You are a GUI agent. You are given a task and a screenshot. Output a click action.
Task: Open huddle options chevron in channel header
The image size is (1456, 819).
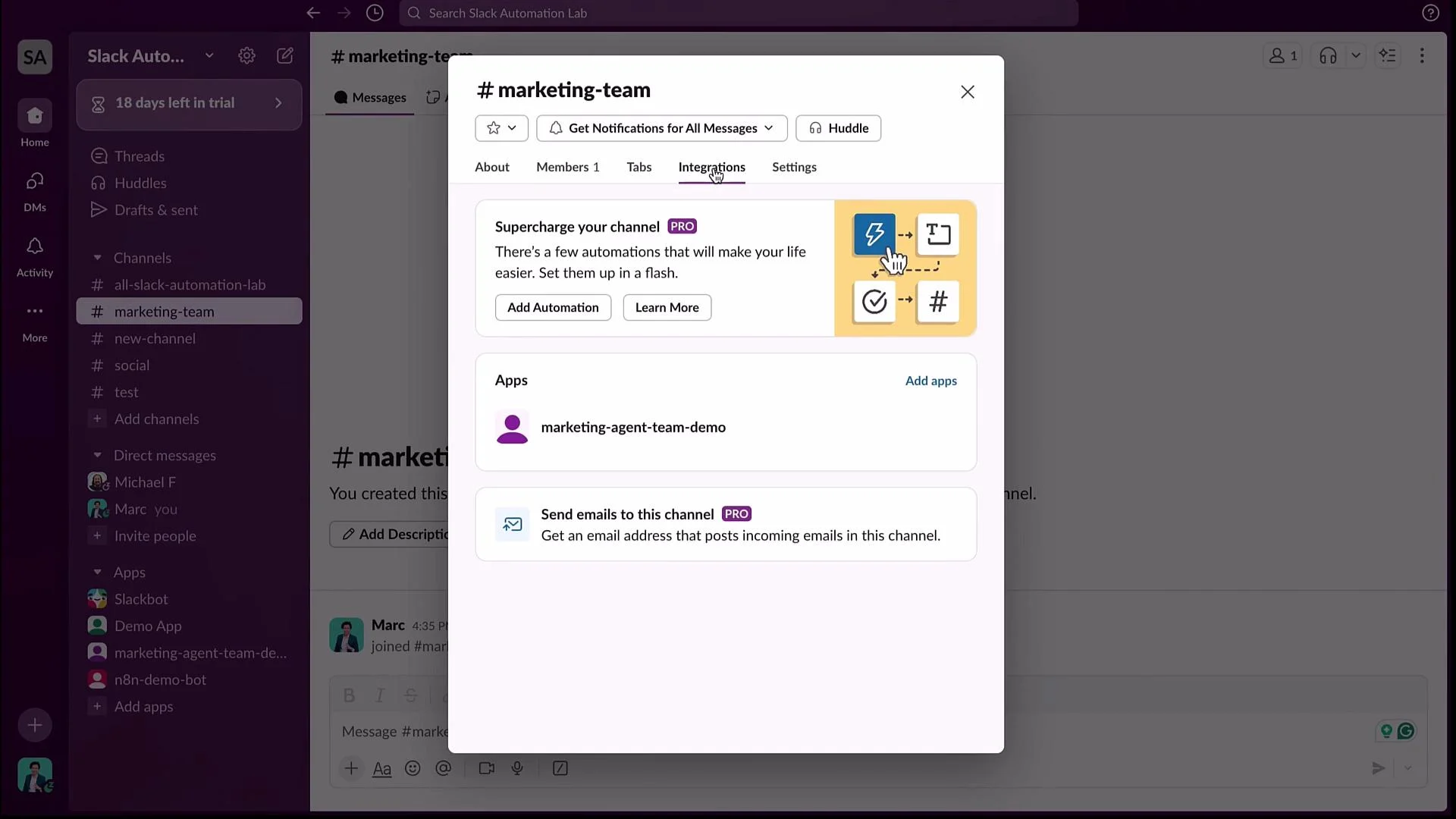pyautogui.click(x=1356, y=55)
